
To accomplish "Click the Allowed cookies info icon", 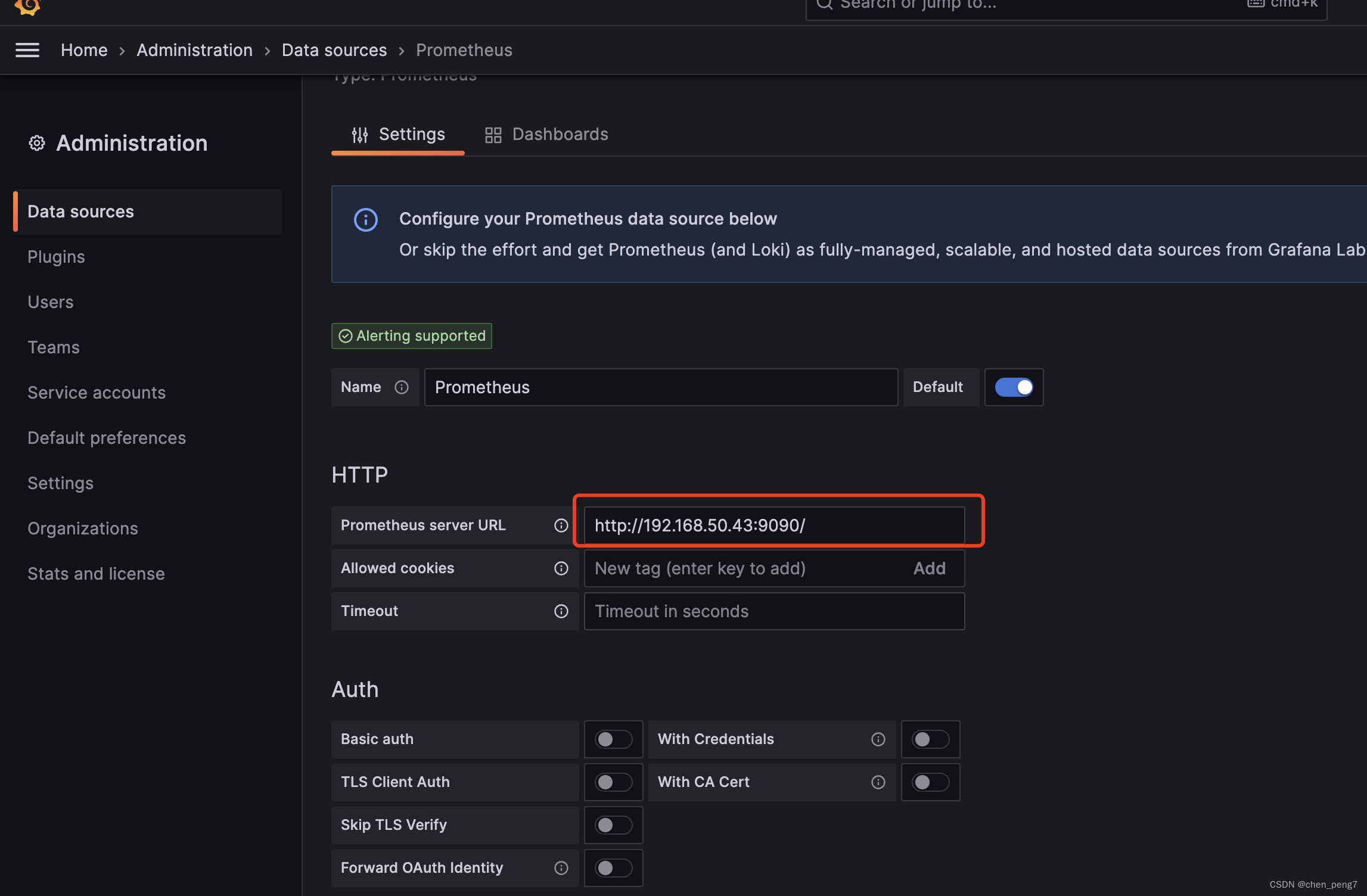I will coord(561,568).
